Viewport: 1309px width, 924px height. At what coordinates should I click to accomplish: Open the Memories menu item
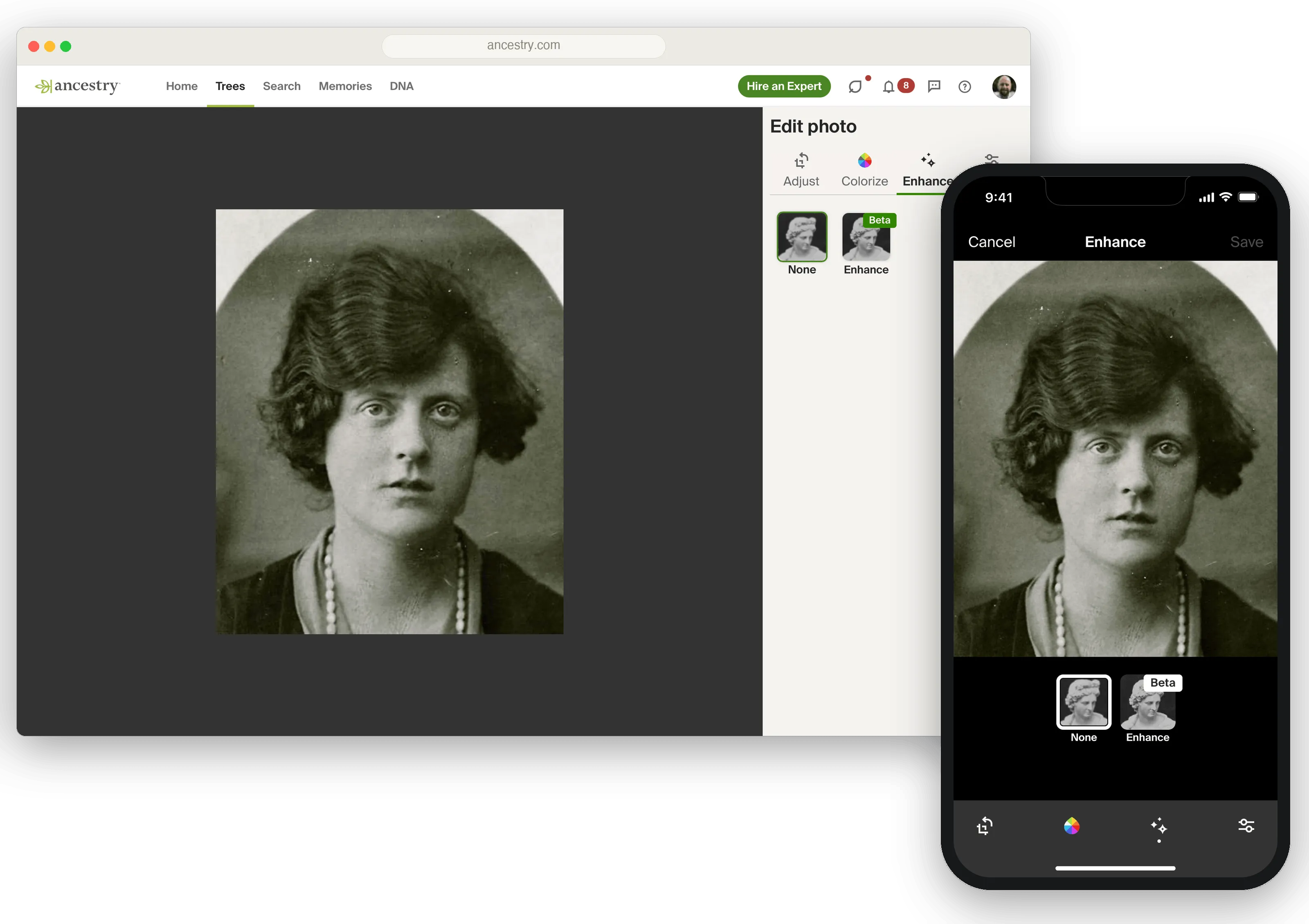(x=345, y=86)
